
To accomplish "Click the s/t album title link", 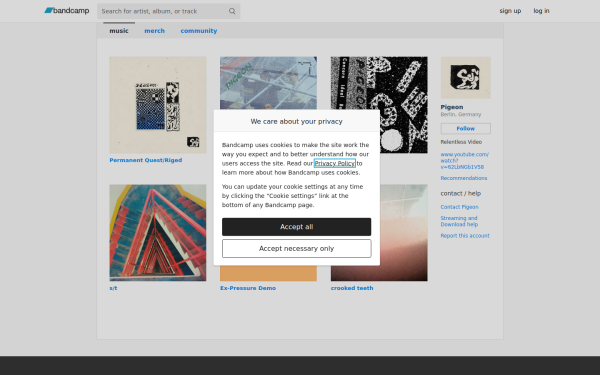I will 113,288.
